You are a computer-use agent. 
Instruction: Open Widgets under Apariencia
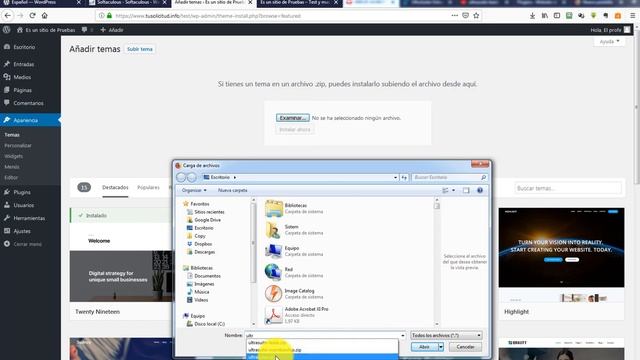pos(13,156)
